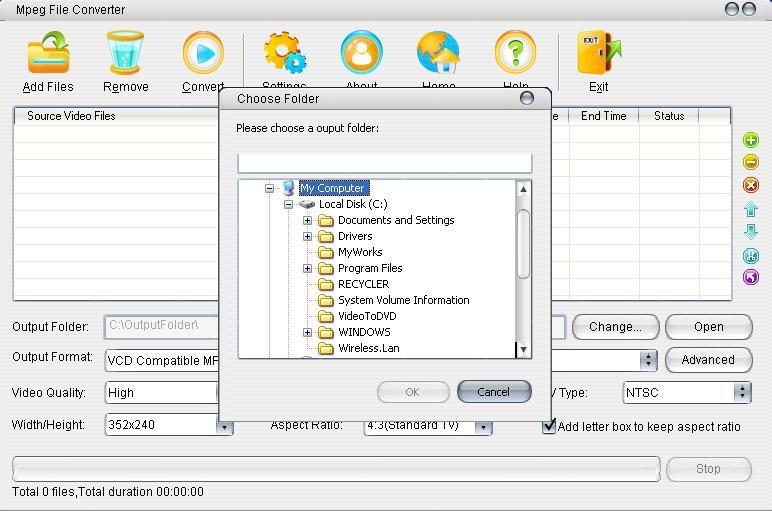Open Advanced format options
This screenshot has width=772, height=511.
point(708,360)
